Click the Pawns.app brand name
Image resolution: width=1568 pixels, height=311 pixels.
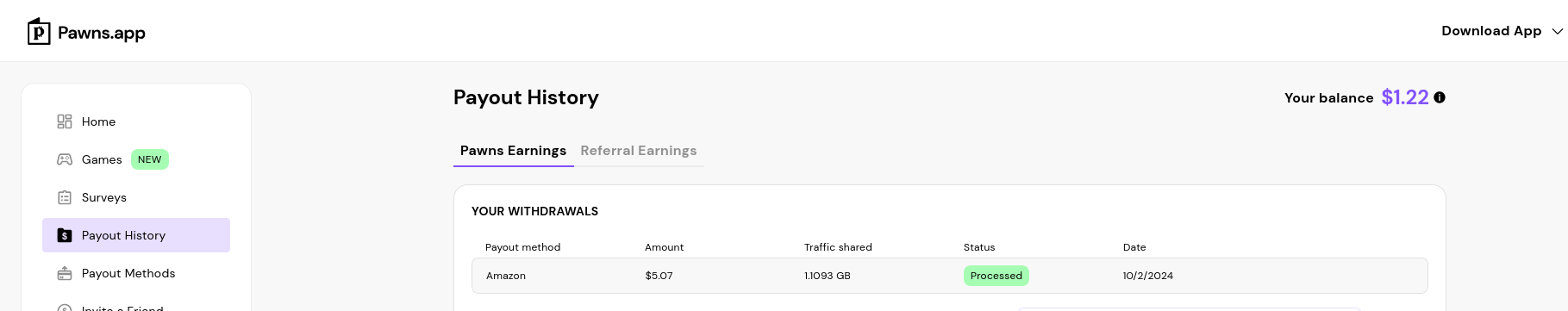[102, 33]
